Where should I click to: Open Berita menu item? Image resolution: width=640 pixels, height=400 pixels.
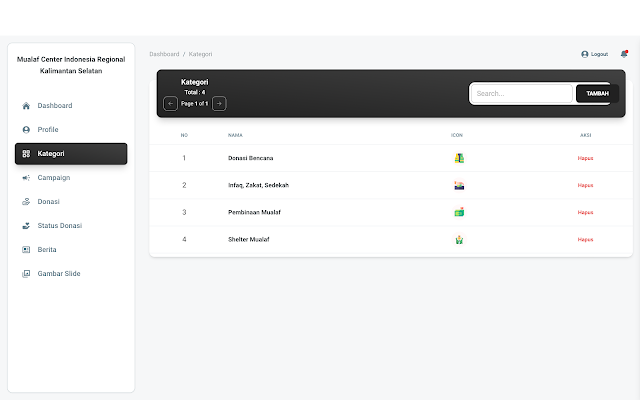[x=71, y=250]
